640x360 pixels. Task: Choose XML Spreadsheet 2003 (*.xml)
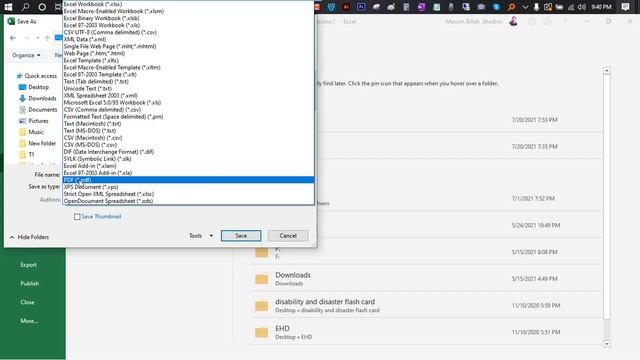coord(188,95)
